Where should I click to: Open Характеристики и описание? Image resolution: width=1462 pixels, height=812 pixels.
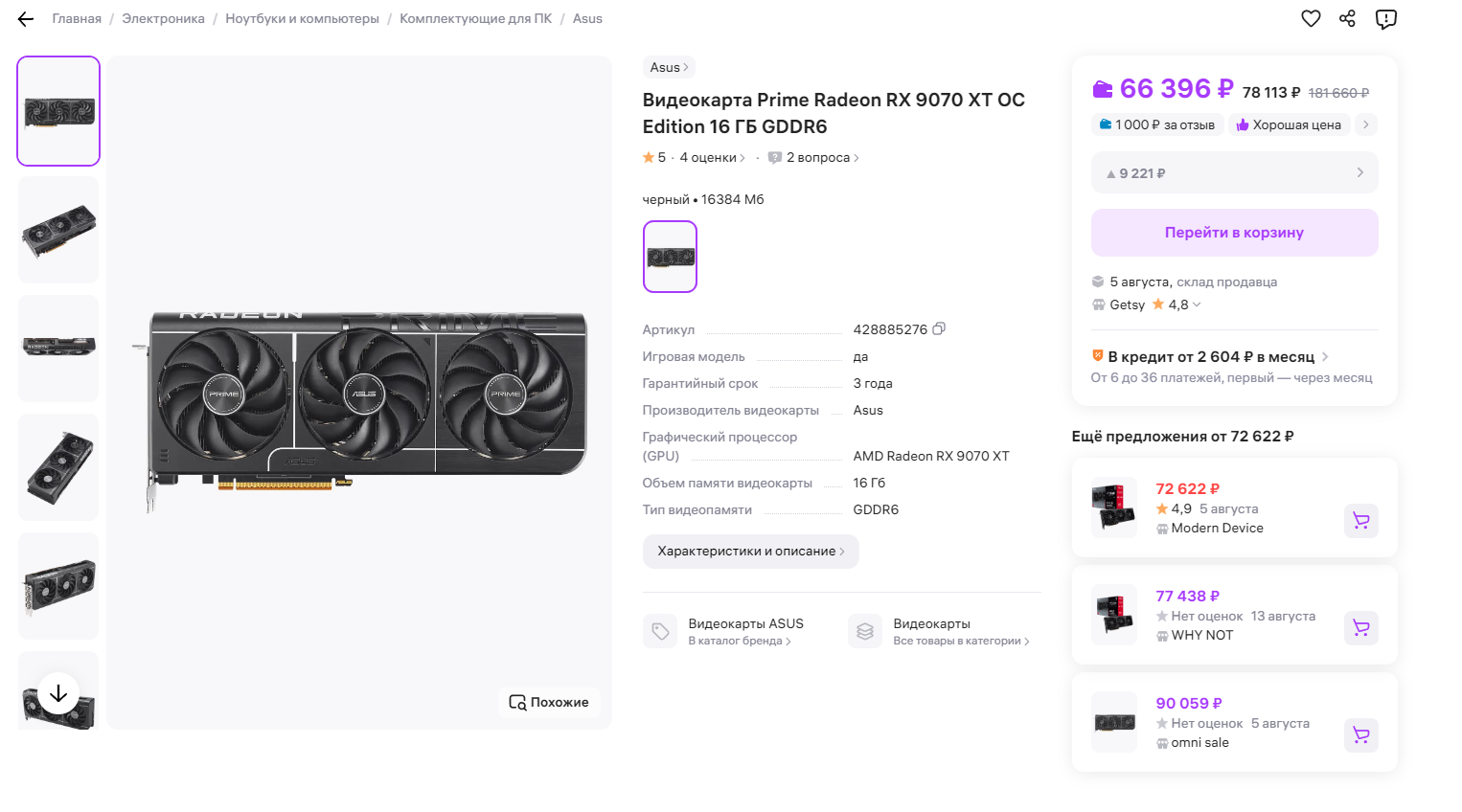(750, 552)
